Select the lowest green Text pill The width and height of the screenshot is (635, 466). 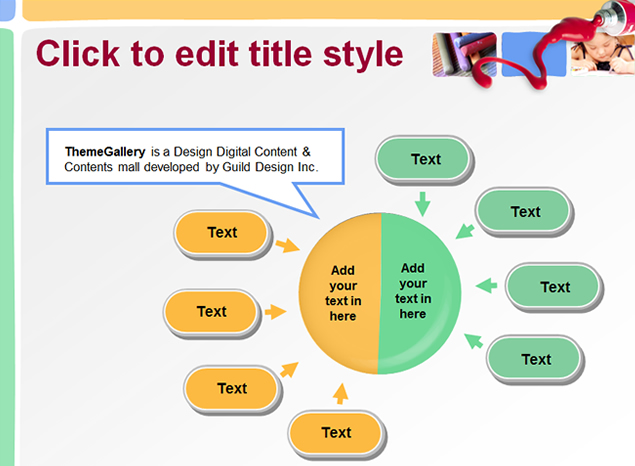coord(536,359)
